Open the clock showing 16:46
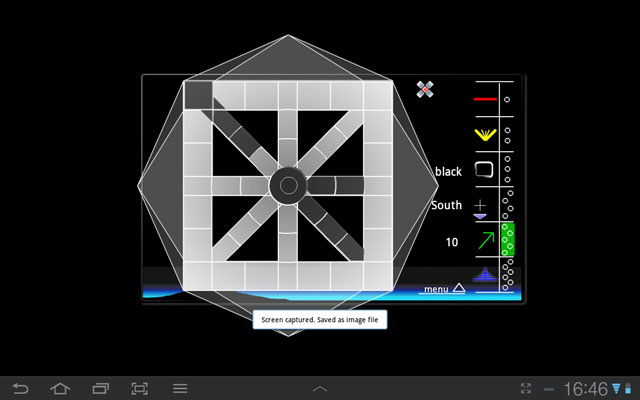Viewport: 640px width, 400px height. [x=586, y=389]
